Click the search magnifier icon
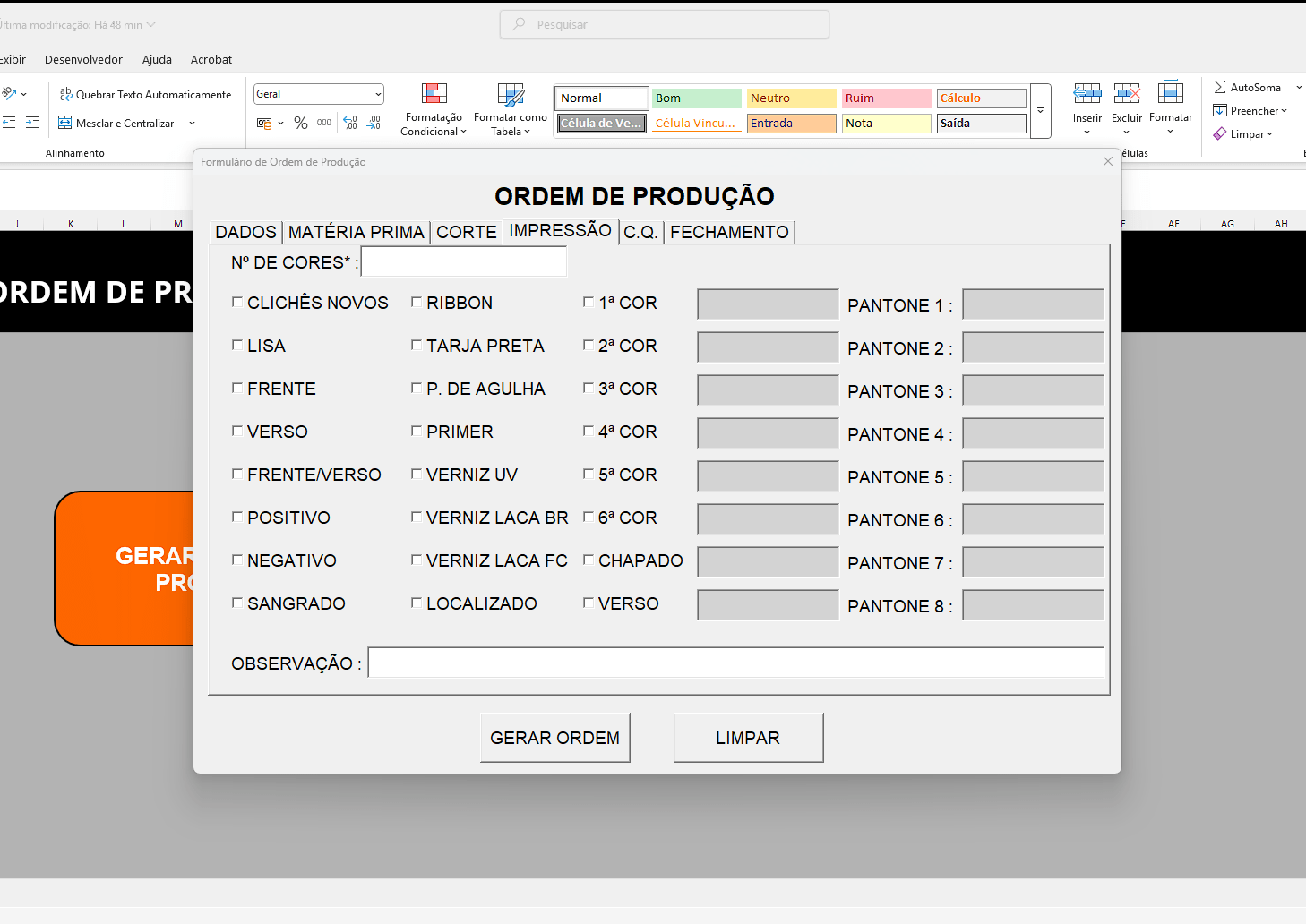1306x924 pixels. point(519,24)
